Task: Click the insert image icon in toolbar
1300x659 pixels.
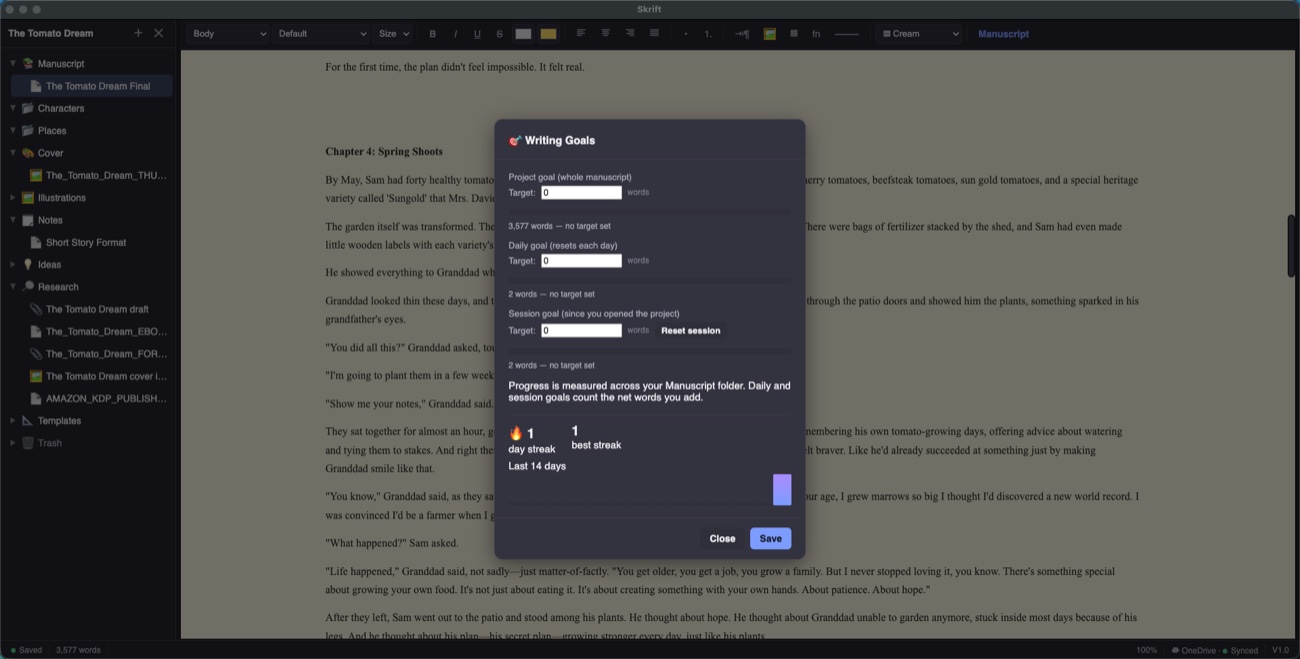Action: [769, 34]
